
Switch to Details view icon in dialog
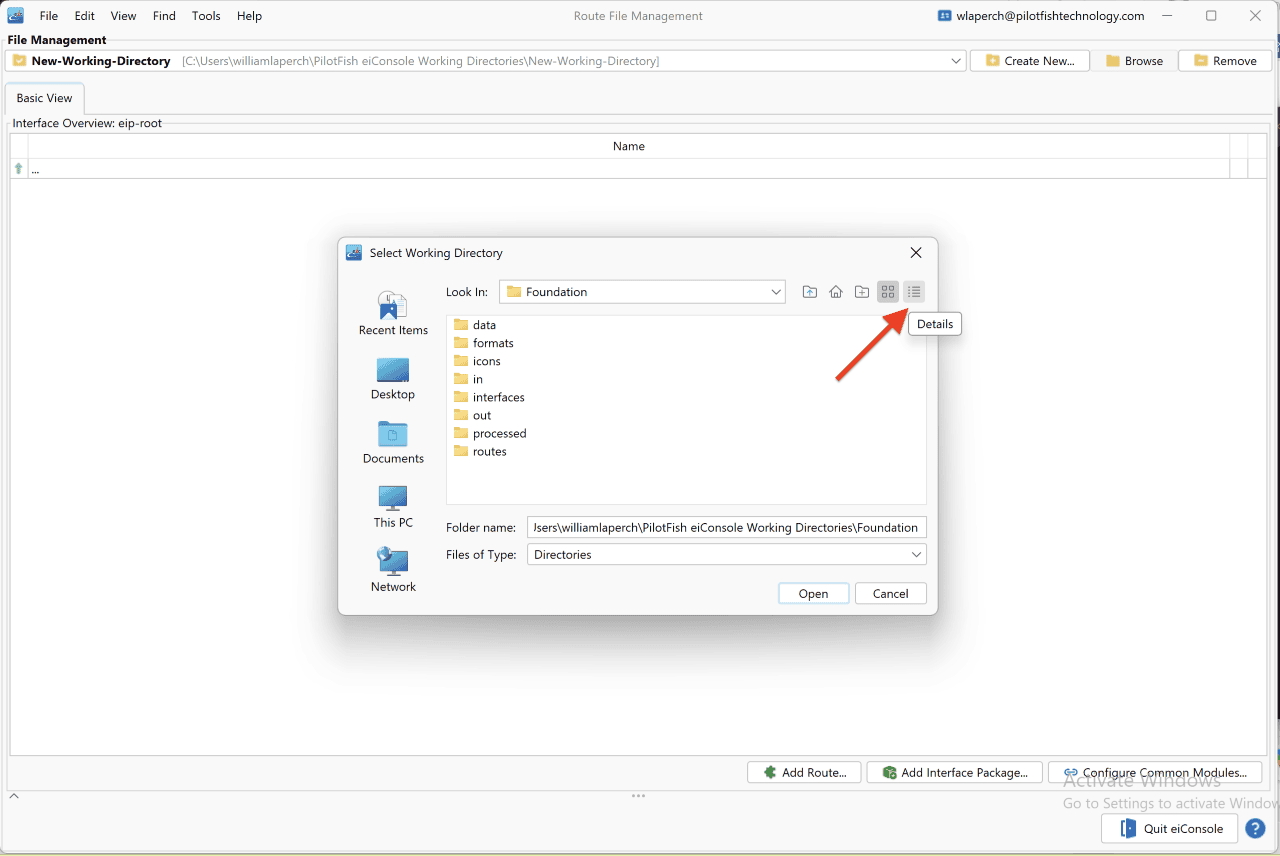pyautogui.click(x=914, y=292)
